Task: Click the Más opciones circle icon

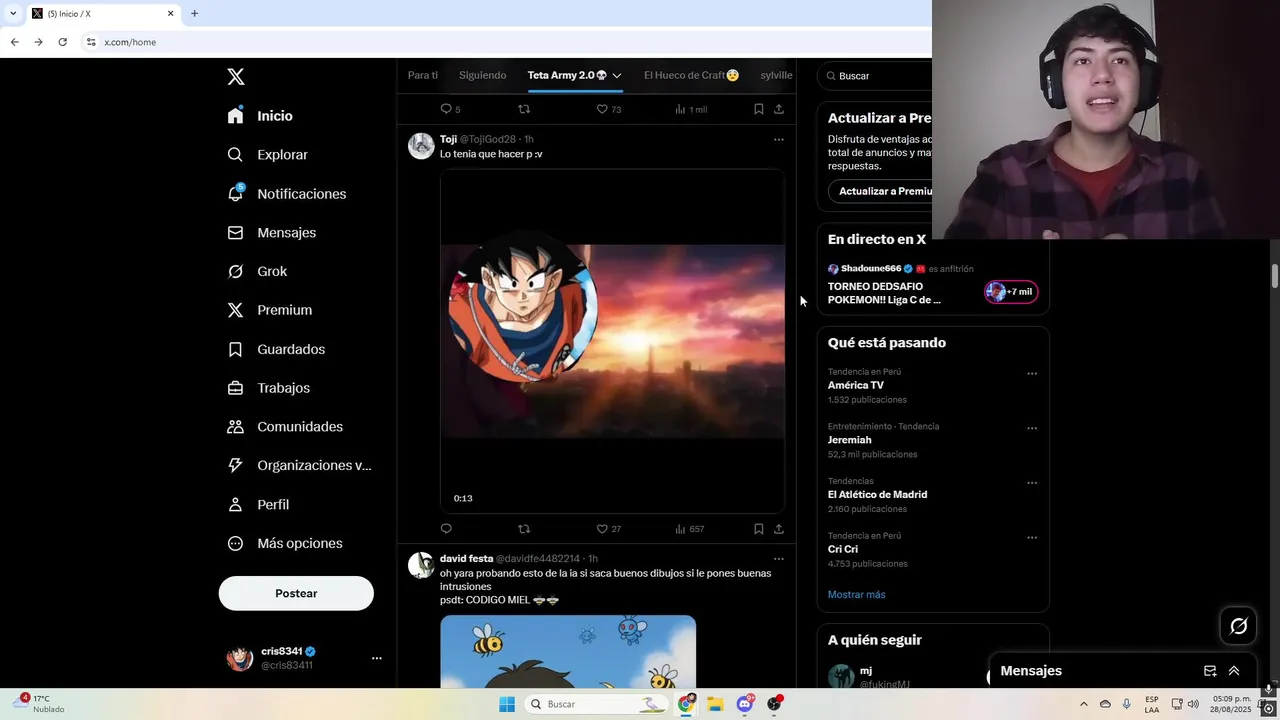Action: point(235,543)
